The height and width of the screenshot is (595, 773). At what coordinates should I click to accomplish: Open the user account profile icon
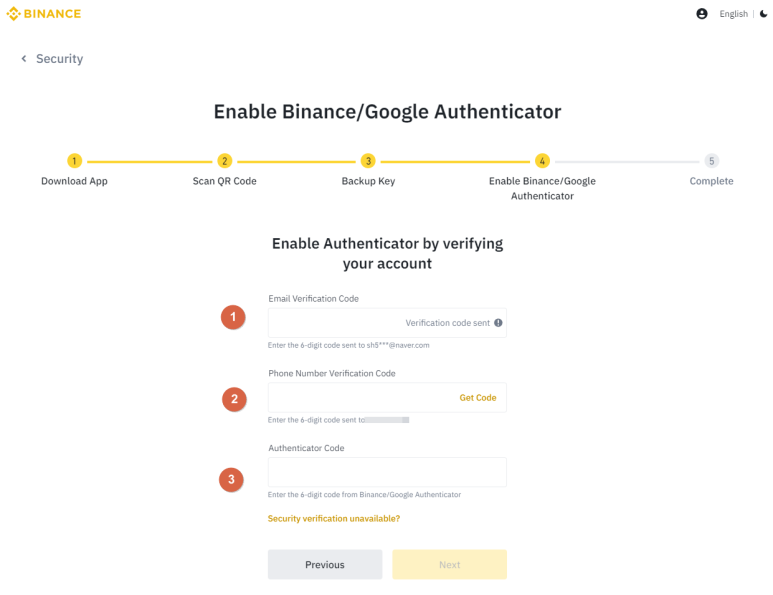tap(702, 14)
